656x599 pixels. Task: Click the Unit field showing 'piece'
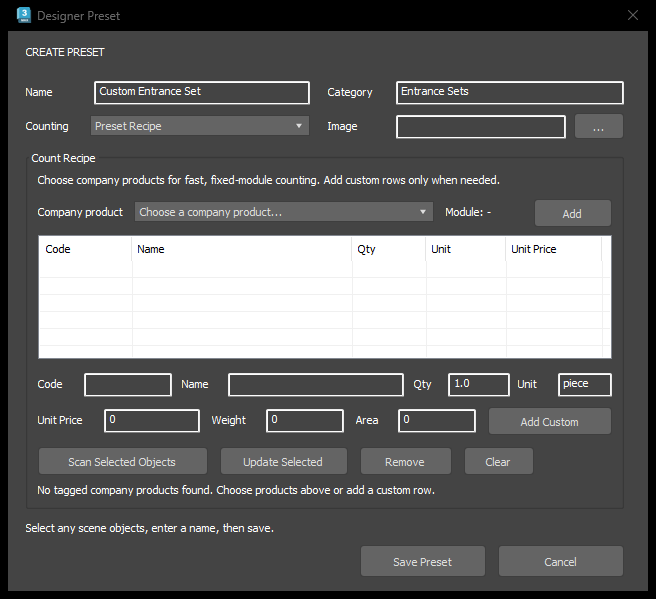tap(584, 384)
